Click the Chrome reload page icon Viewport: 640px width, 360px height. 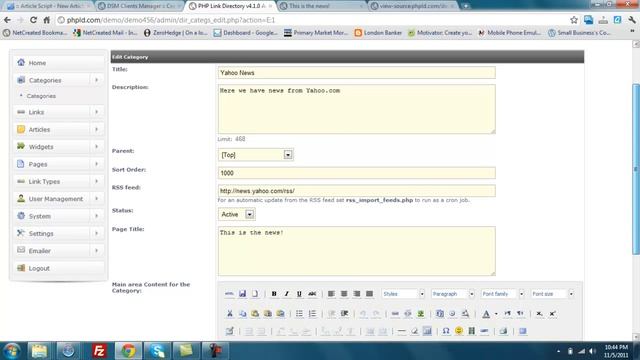click(x=33, y=20)
